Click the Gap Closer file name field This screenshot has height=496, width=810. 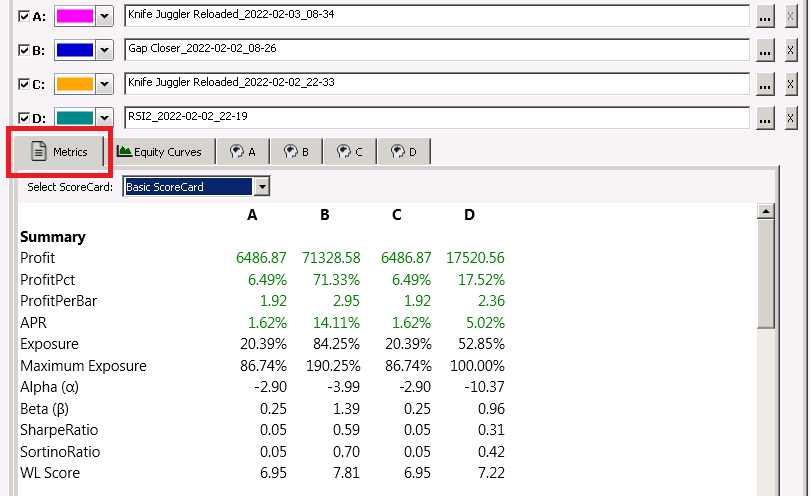click(x=436, y=50)
